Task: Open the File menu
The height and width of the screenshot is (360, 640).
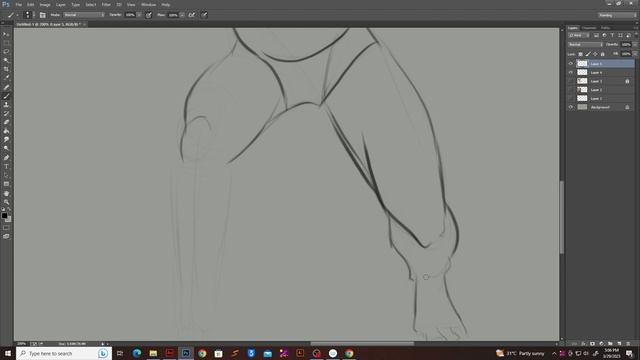Action: [x=18, y=4]
